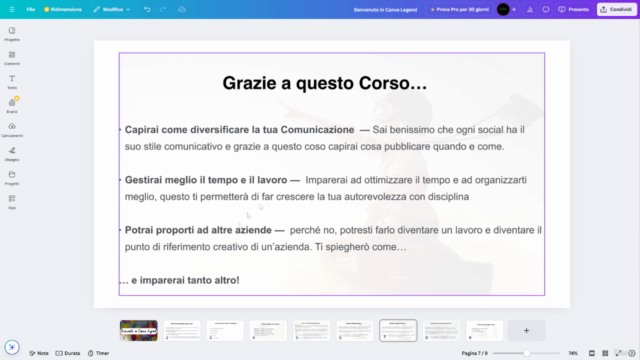The width and height of the screenshot is (640, 360).
Task: Select page 8 thumbnail
Action: tap(441, 331)
